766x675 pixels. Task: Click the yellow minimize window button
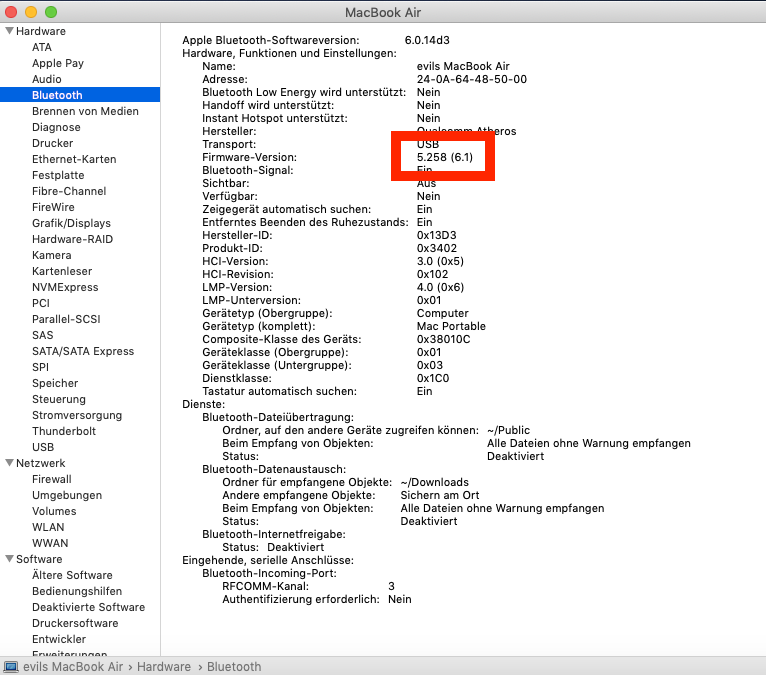click(x=31, y=12)
